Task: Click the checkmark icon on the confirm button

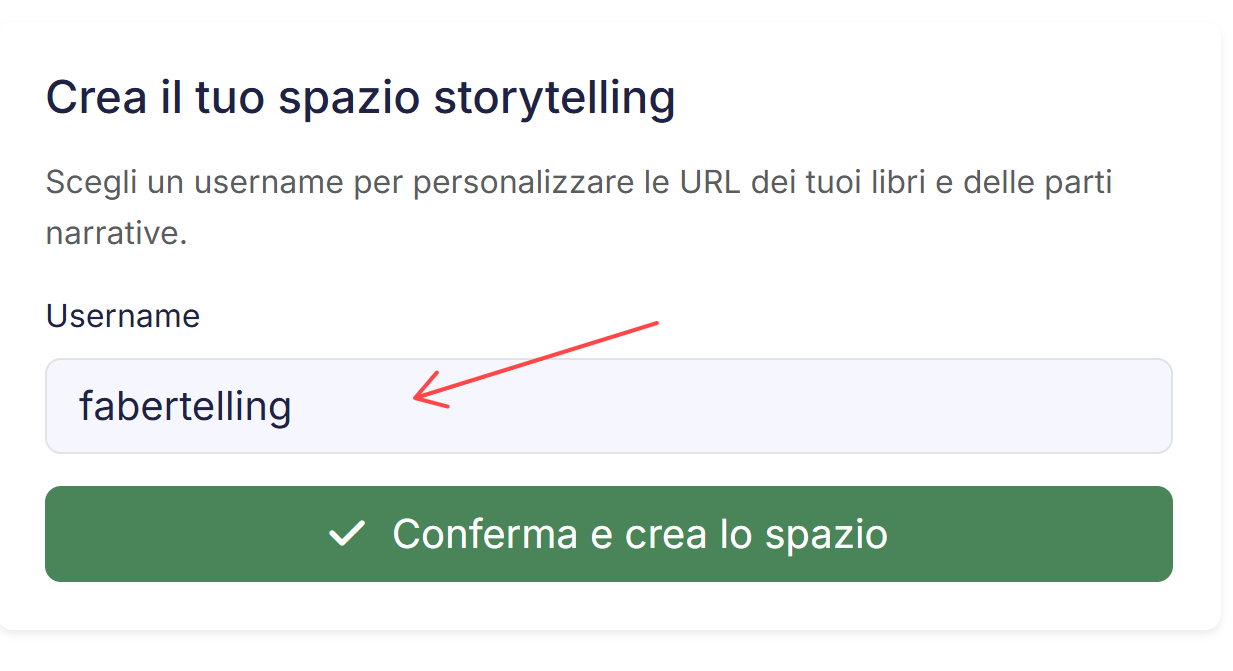Action: coord(346,534)
